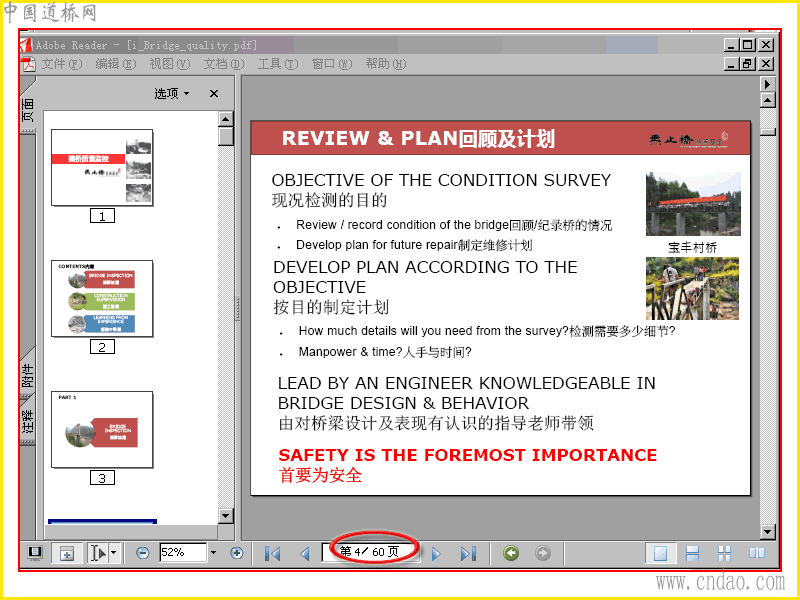This screenshot has width=800, height=600.
Task: Jump to the last page
Action: pos(468,553)
